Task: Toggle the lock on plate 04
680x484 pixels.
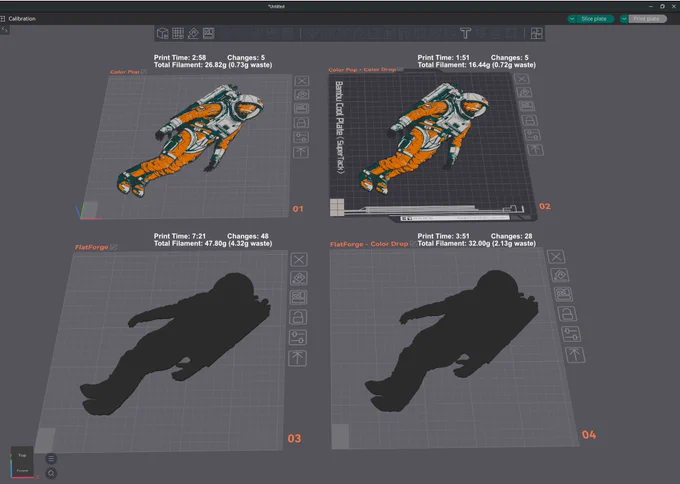Action: [x=567, y=314]
